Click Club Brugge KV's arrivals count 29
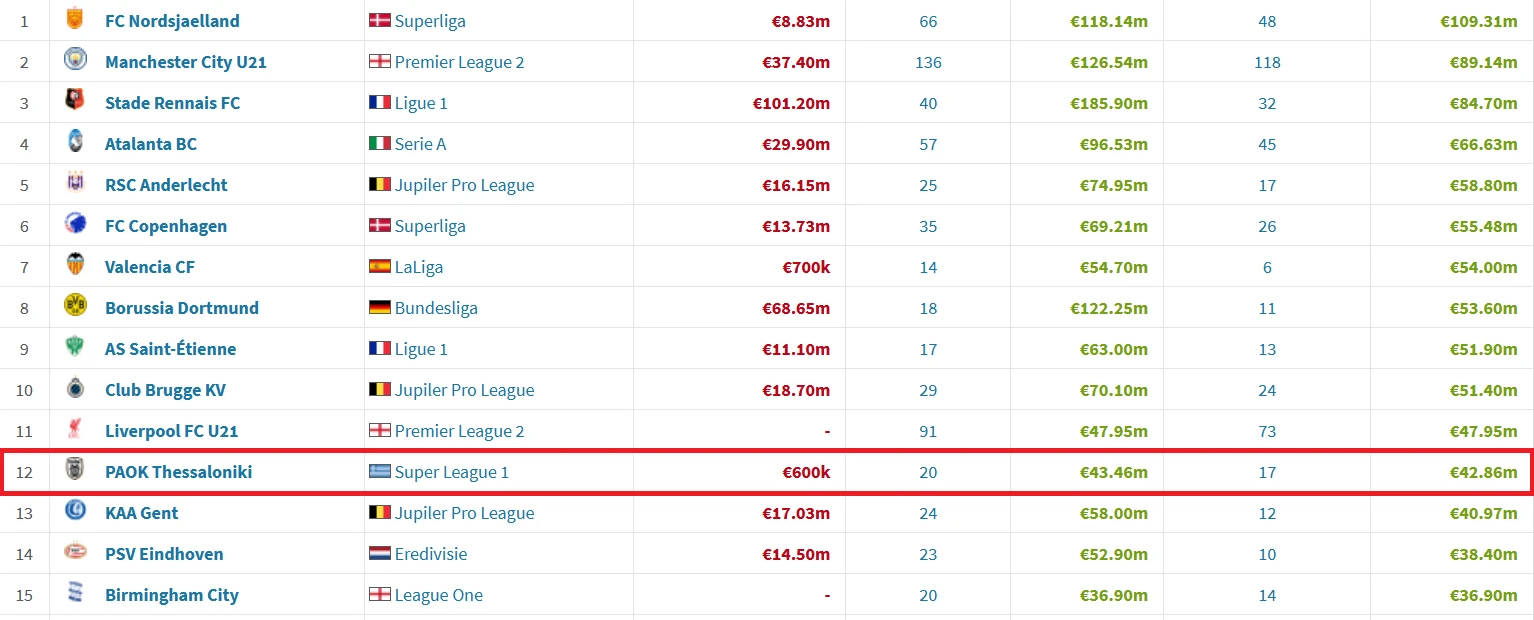Viewport: 1534px width, 620px height. click(x=928, y=390)
